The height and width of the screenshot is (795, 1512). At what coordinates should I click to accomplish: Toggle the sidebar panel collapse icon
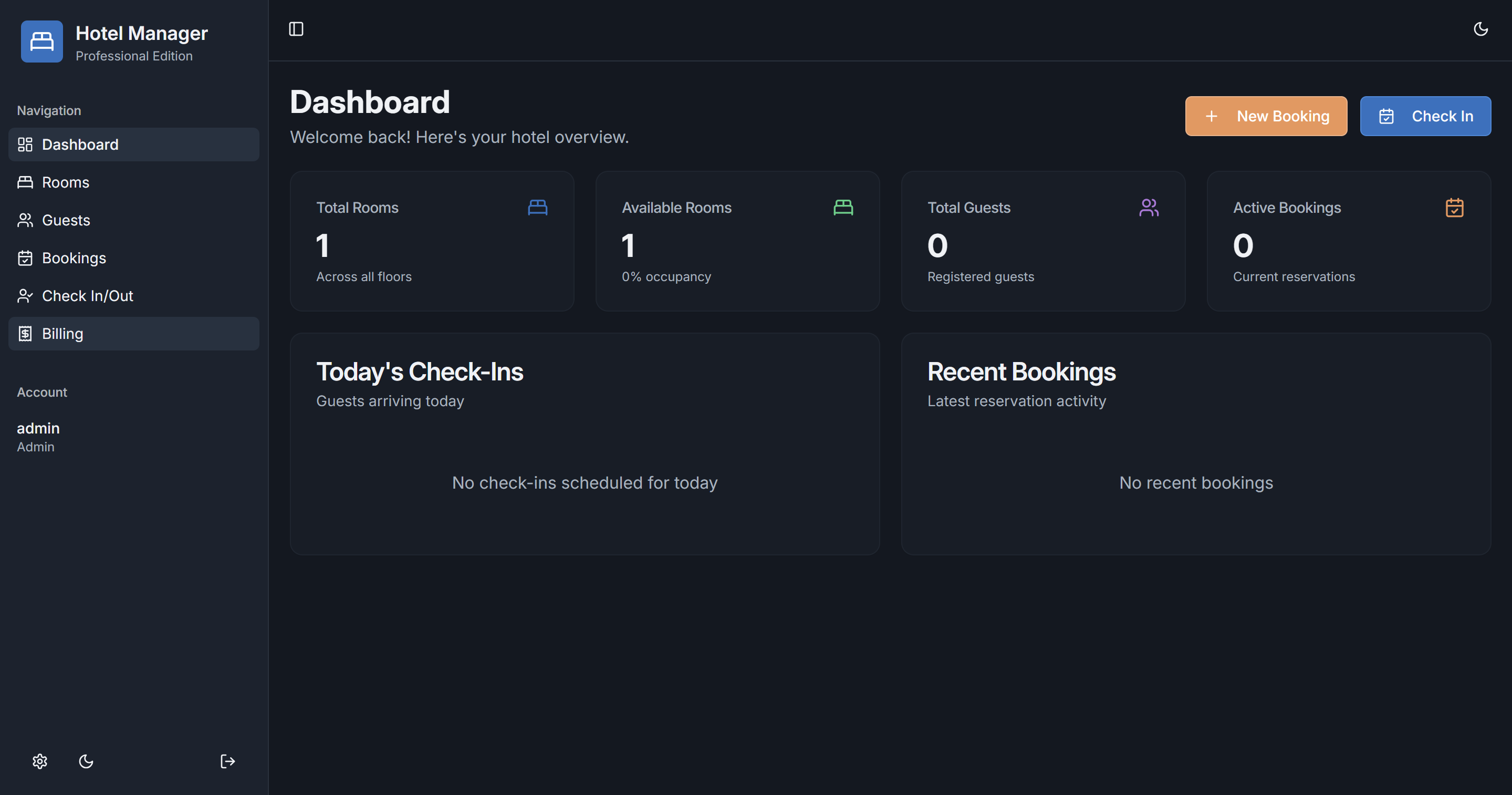coord(296,29)
